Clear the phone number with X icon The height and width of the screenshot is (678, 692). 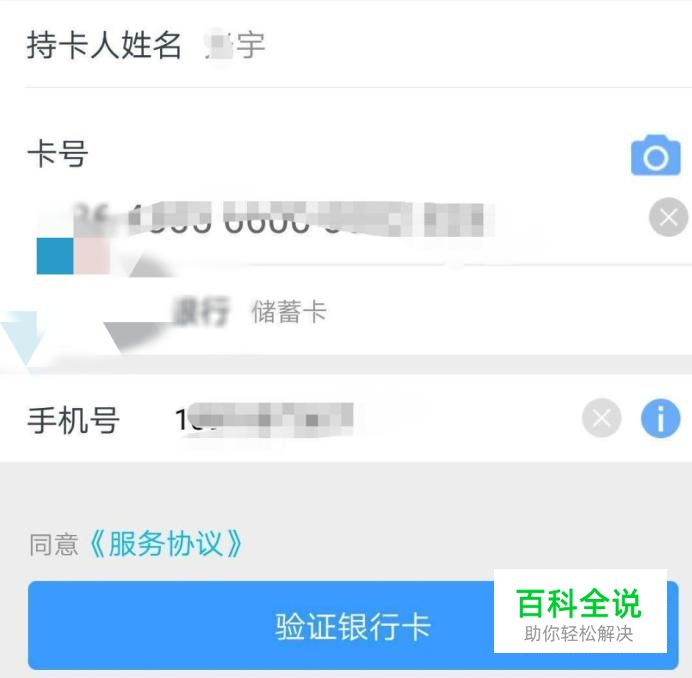[x=602, y=418]
